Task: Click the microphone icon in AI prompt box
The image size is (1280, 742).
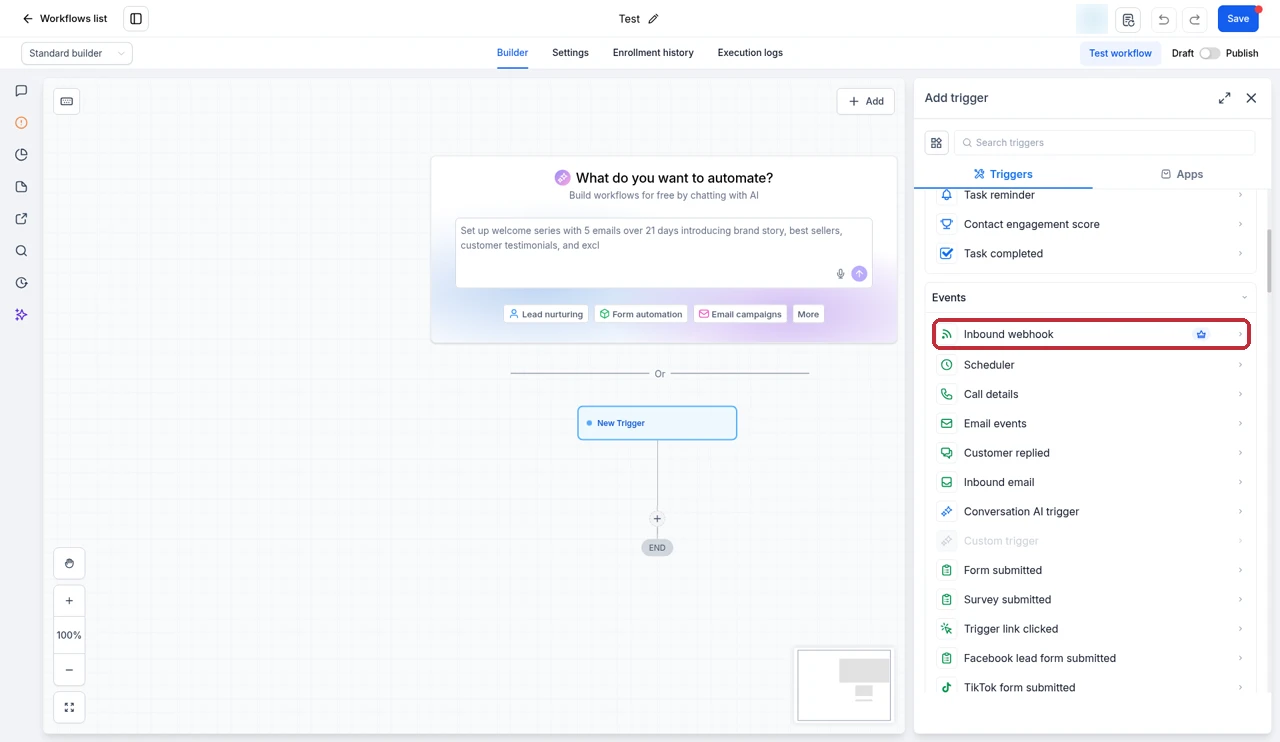Action: (x=841, y=274)
